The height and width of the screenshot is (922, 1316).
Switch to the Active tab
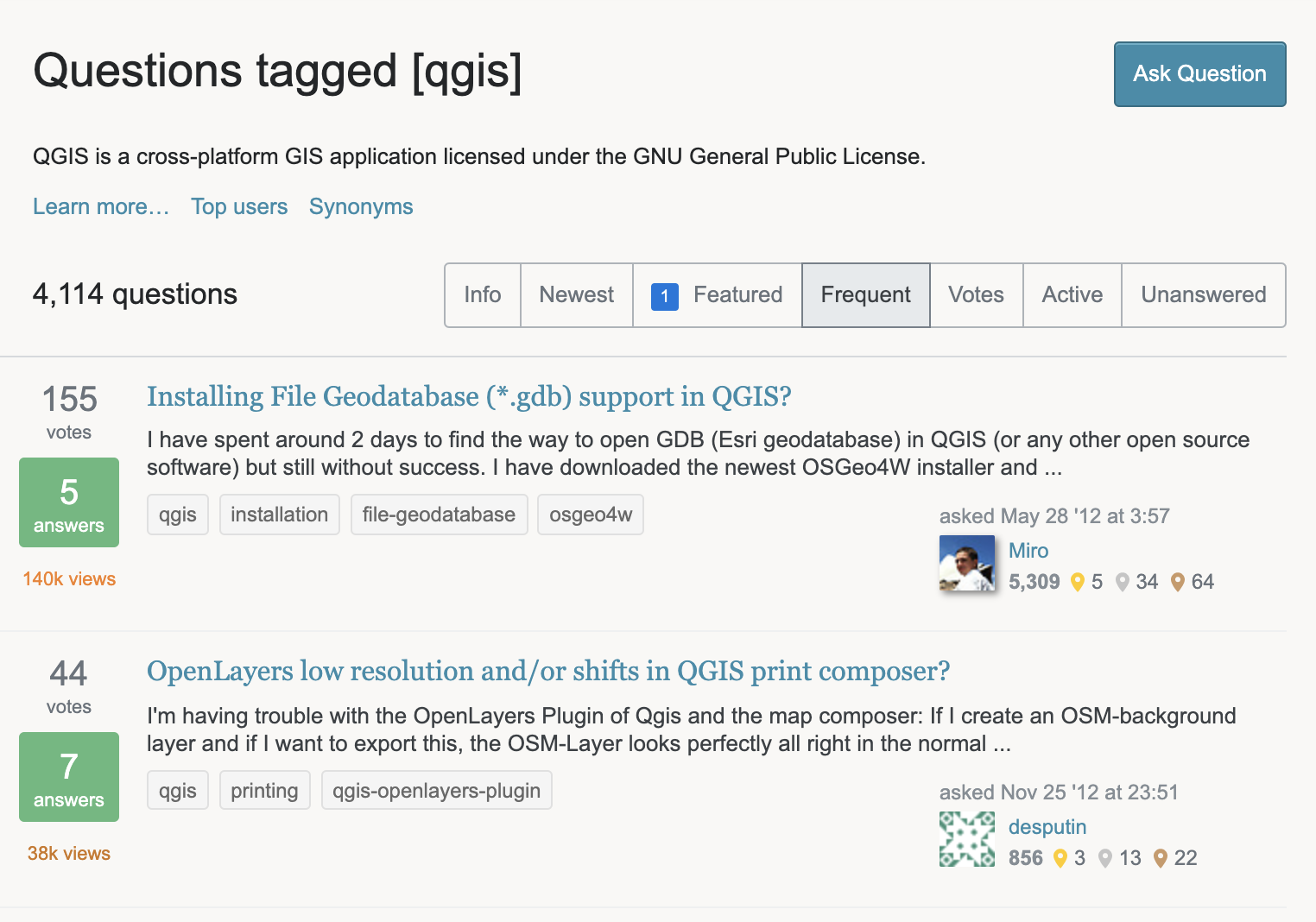click(x=1072, y=295)
